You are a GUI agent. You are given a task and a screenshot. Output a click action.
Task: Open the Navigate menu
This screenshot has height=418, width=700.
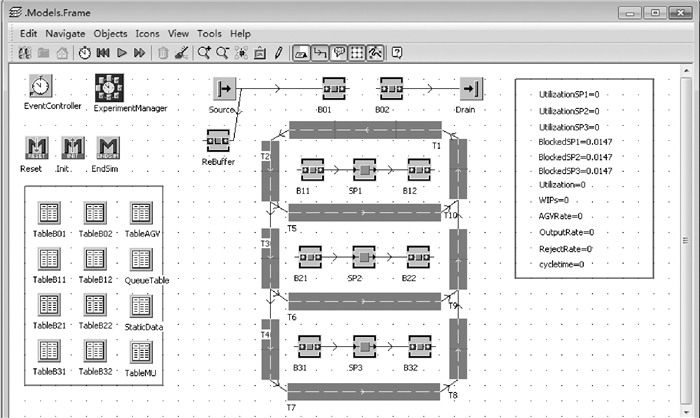point(65,33)
